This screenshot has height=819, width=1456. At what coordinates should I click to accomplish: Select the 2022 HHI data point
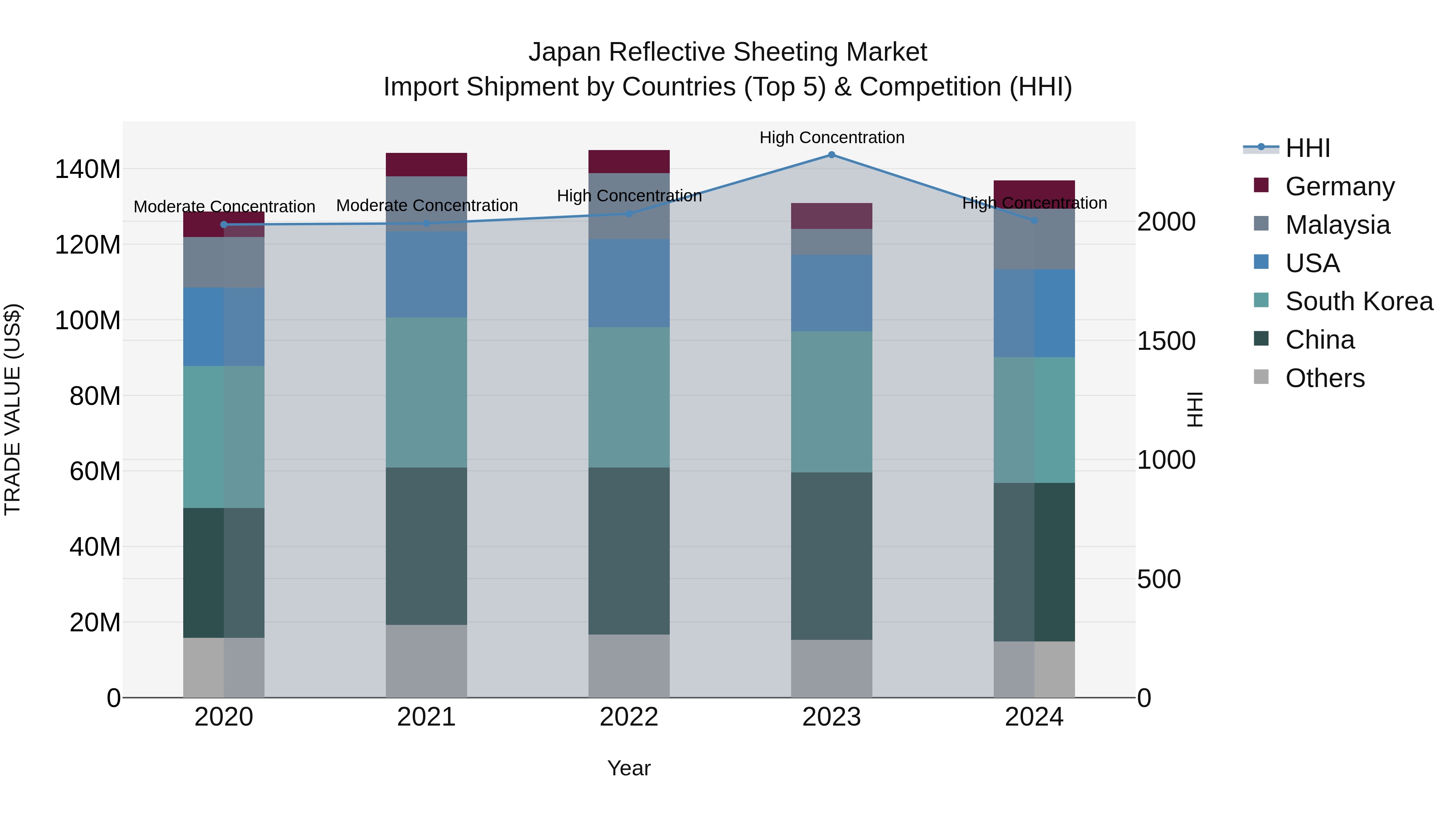click(x=629, y=214)
